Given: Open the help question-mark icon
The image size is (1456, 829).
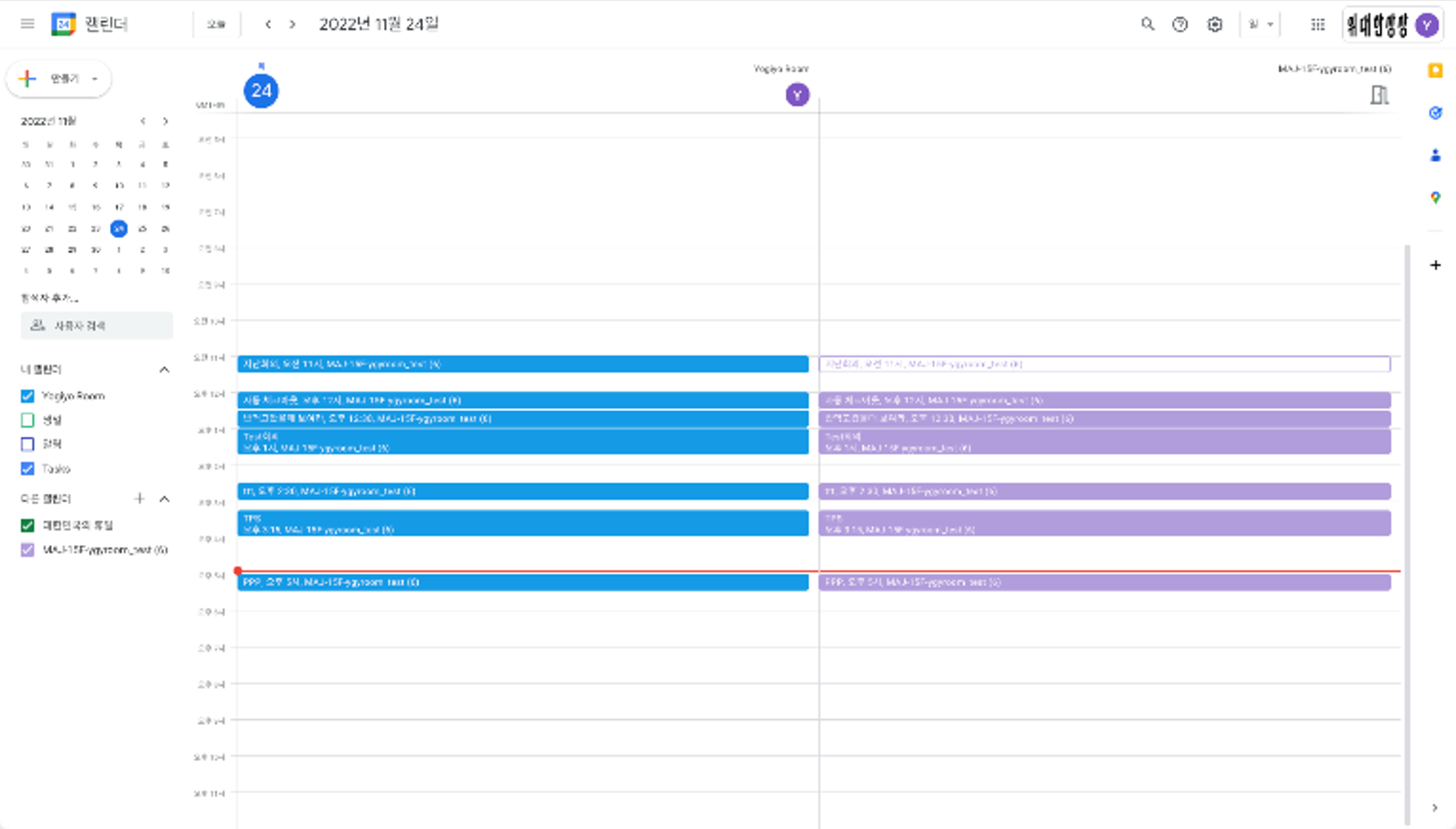Looking at the screenshot, I should click(1179, 24).
